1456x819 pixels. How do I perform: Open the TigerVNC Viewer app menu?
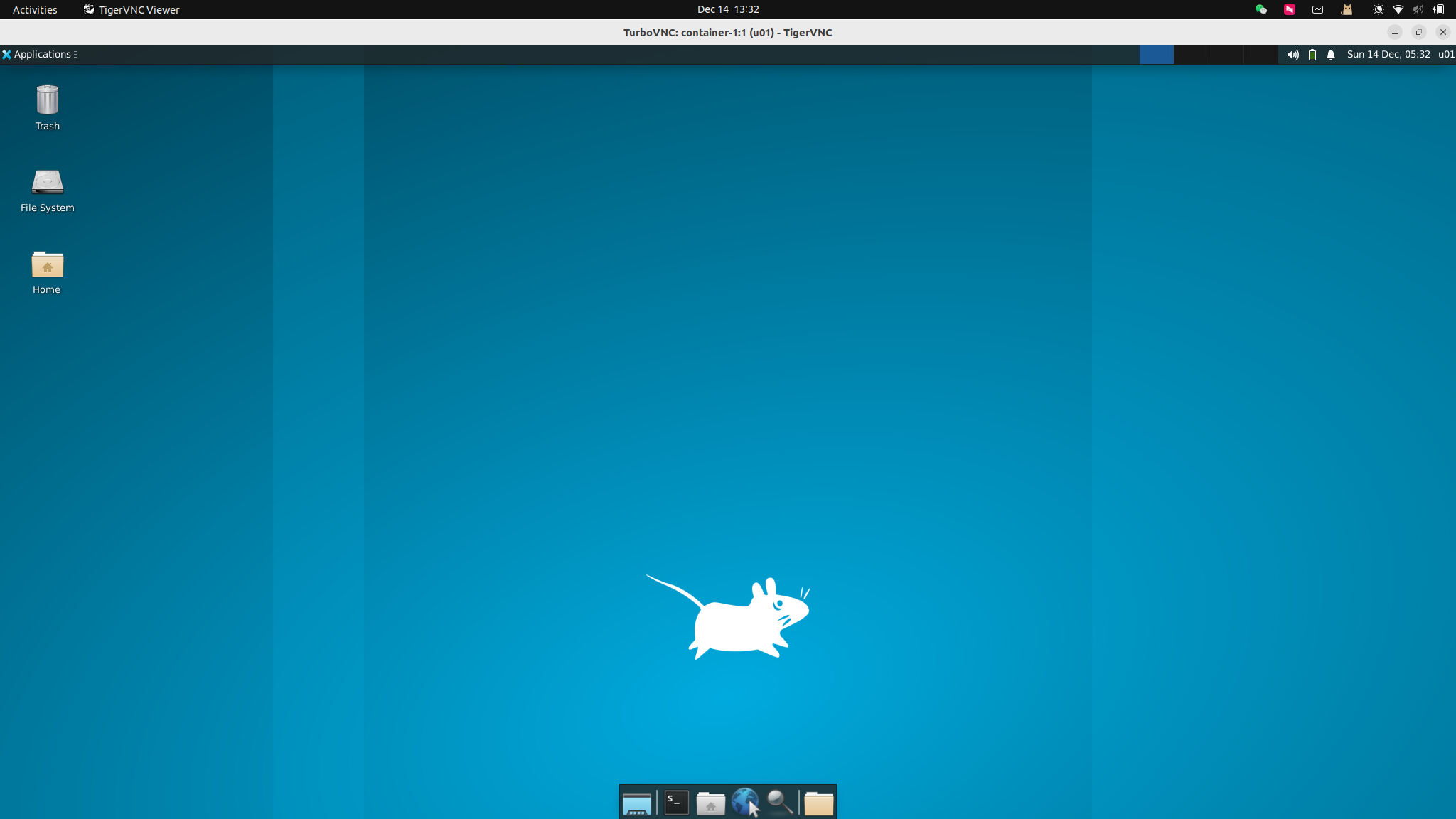click(x=132, y=9)
